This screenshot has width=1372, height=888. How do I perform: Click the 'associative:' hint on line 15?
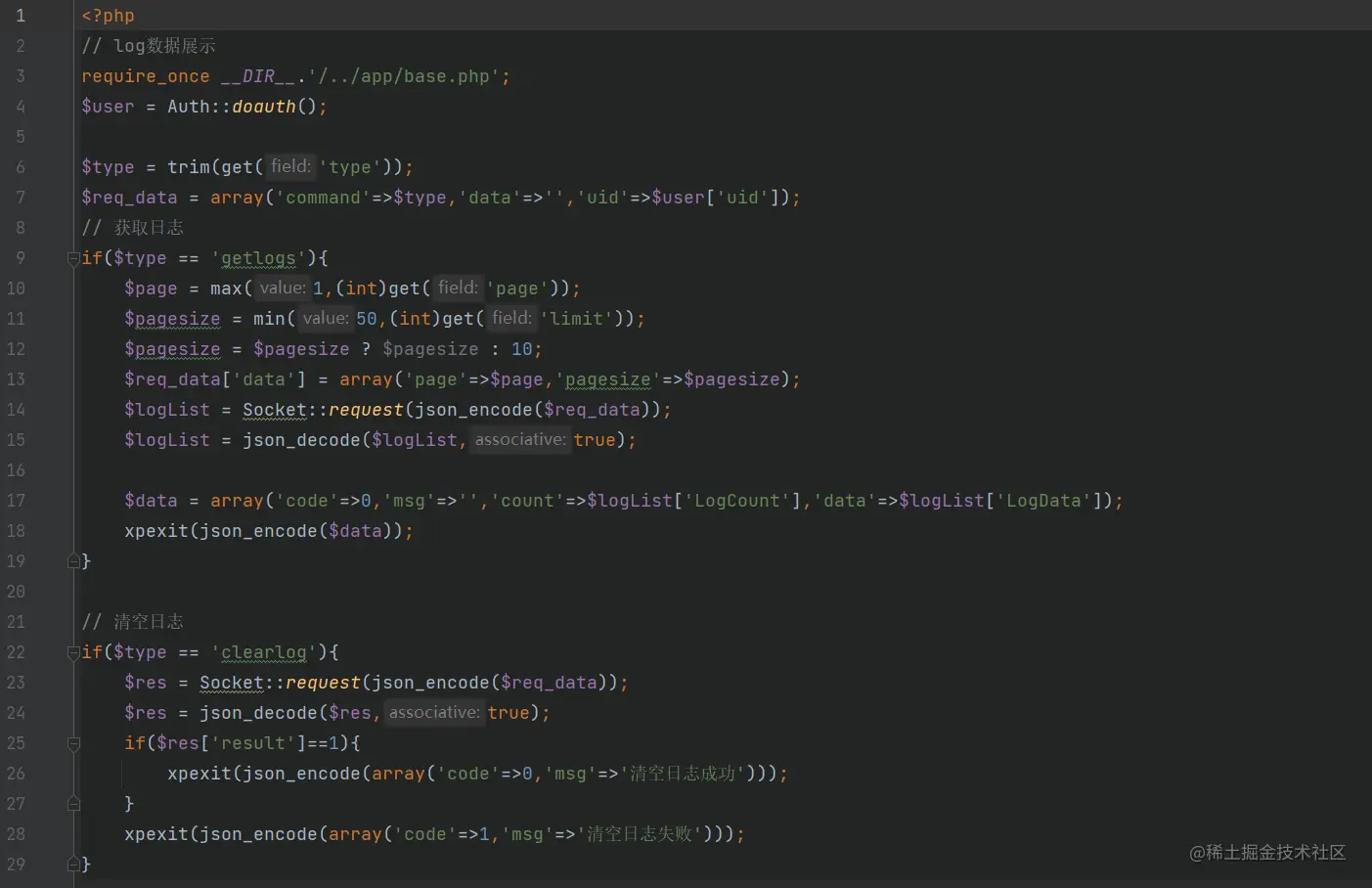520,440
